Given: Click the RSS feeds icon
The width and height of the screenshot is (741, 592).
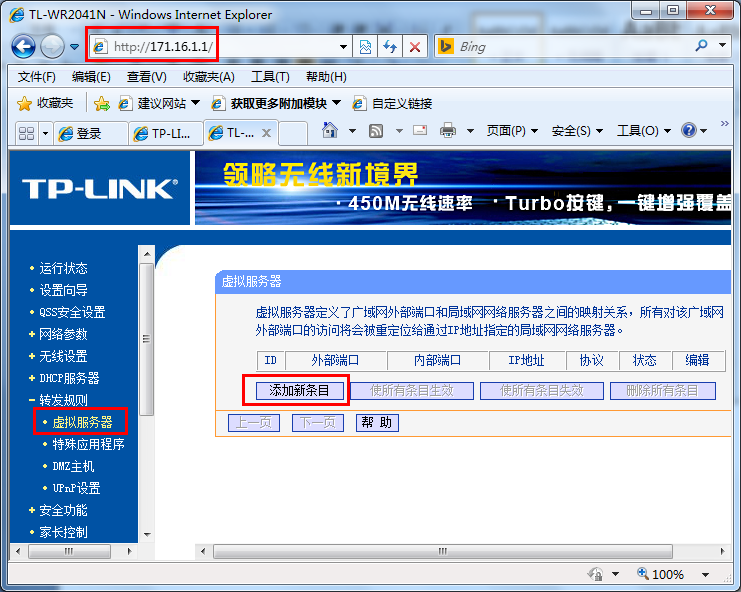Looking at the screenshot, I should (376, 131).
